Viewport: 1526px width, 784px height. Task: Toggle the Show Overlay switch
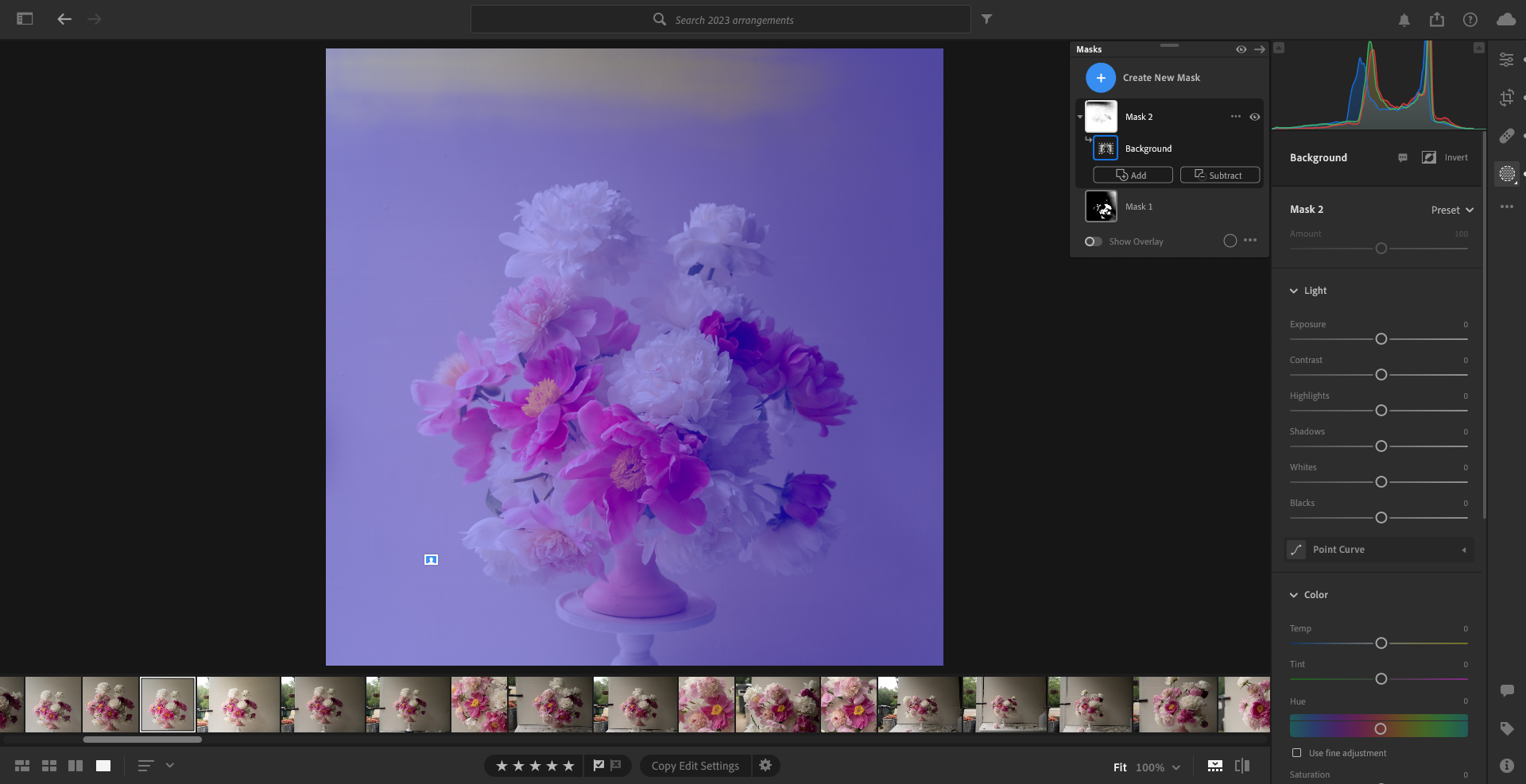pos(1092,241)
